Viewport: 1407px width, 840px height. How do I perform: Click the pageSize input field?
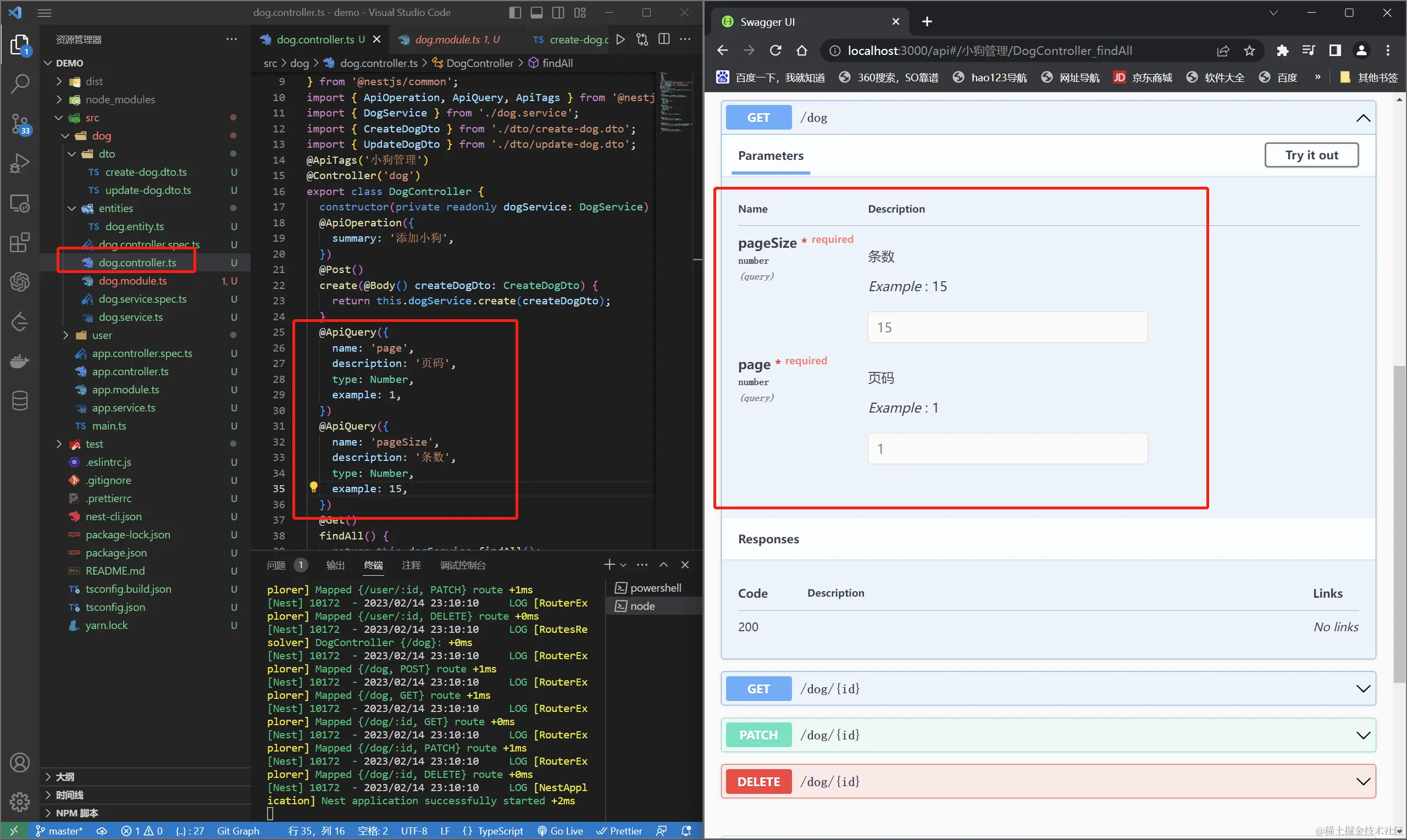[1007, 327]
